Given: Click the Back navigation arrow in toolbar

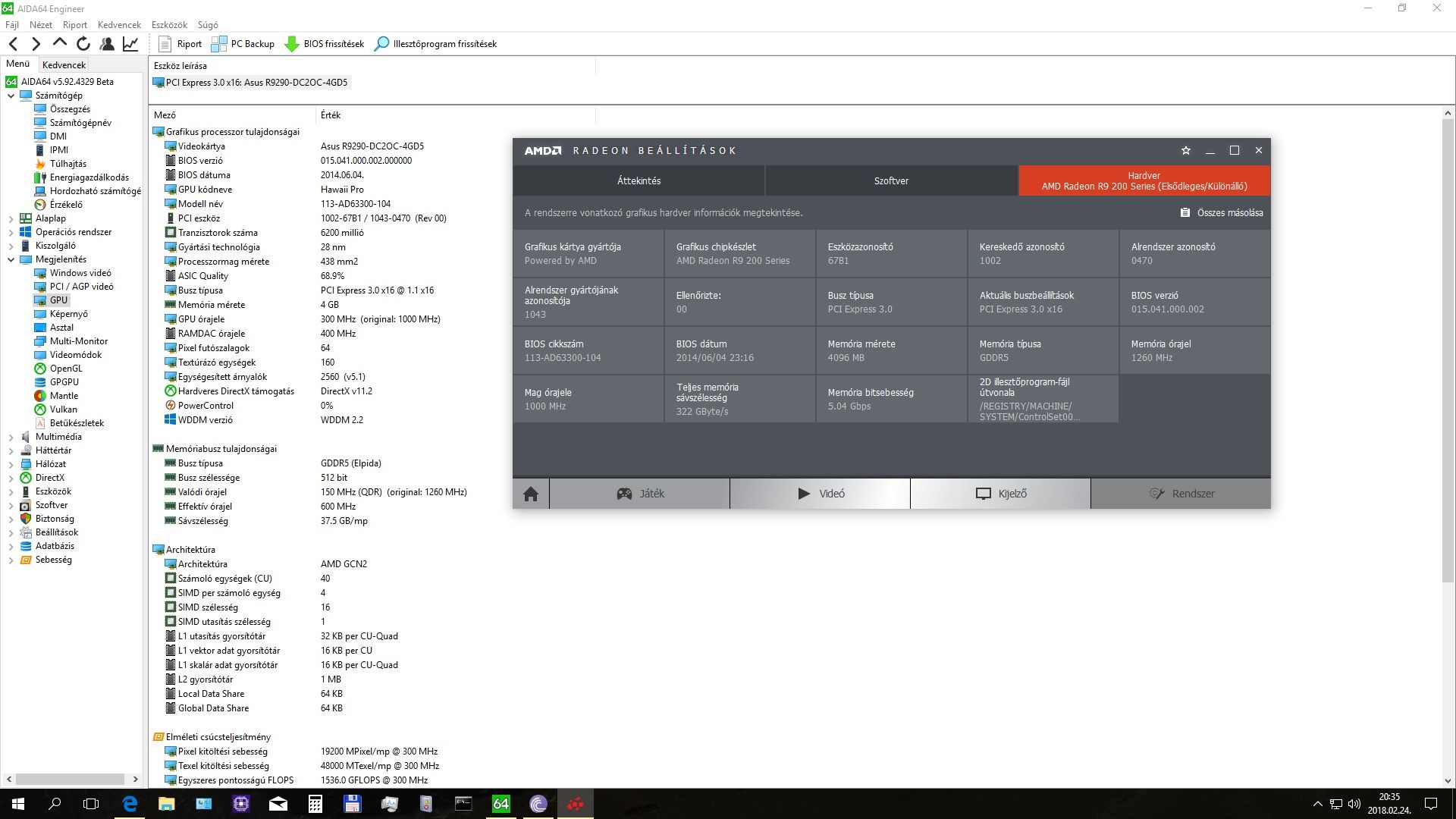Looking at the screenshot, I should click(x=13, y=44).
